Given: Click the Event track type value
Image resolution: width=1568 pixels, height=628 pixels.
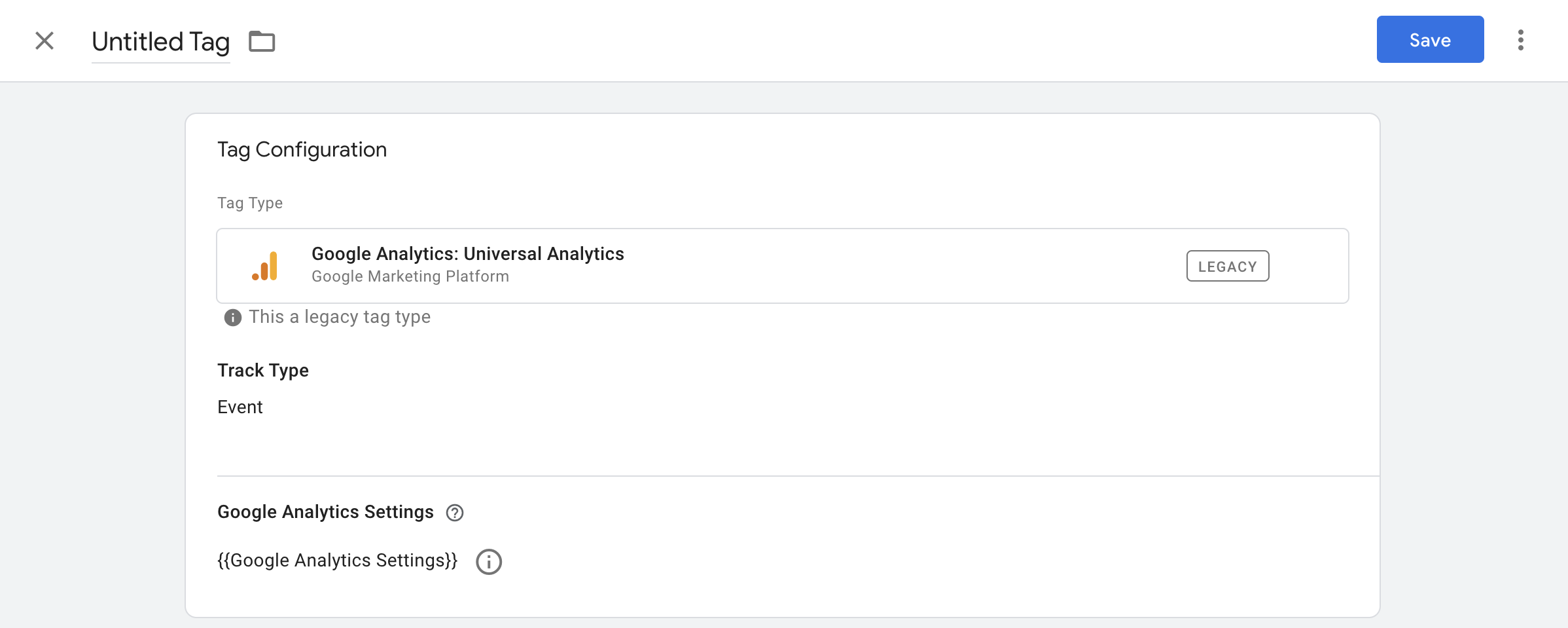Looking at the screenshot, I should [240, 407].
